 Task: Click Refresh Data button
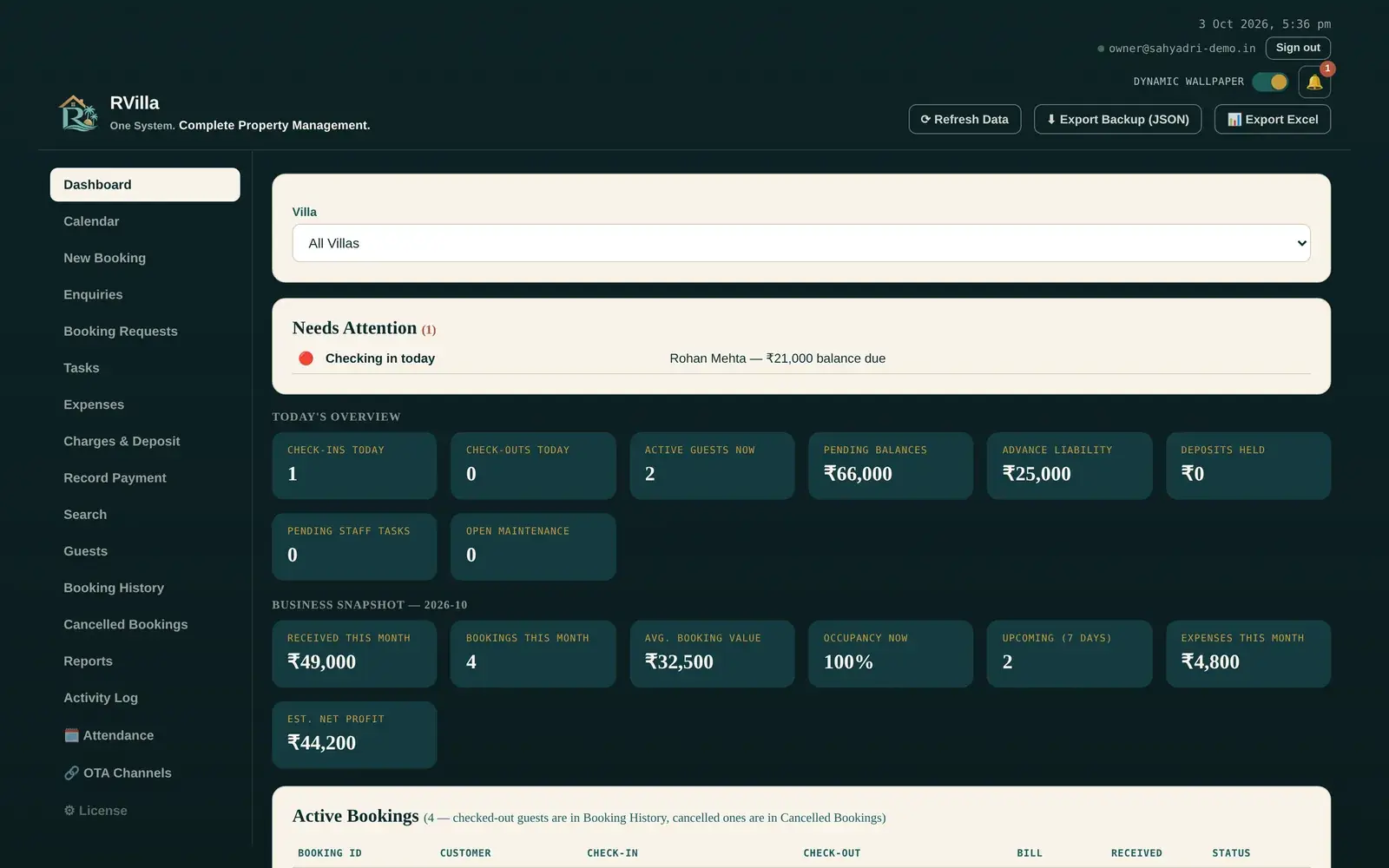point(964,119)
